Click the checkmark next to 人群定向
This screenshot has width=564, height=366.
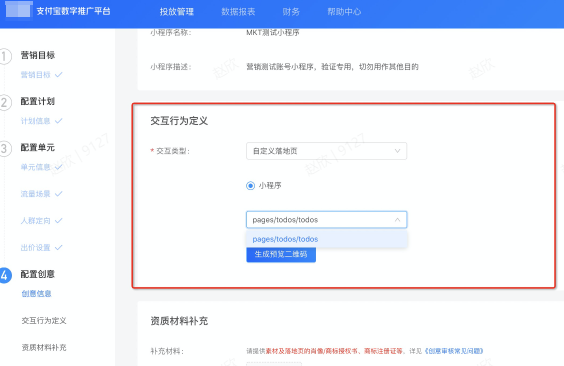point(59,220)
